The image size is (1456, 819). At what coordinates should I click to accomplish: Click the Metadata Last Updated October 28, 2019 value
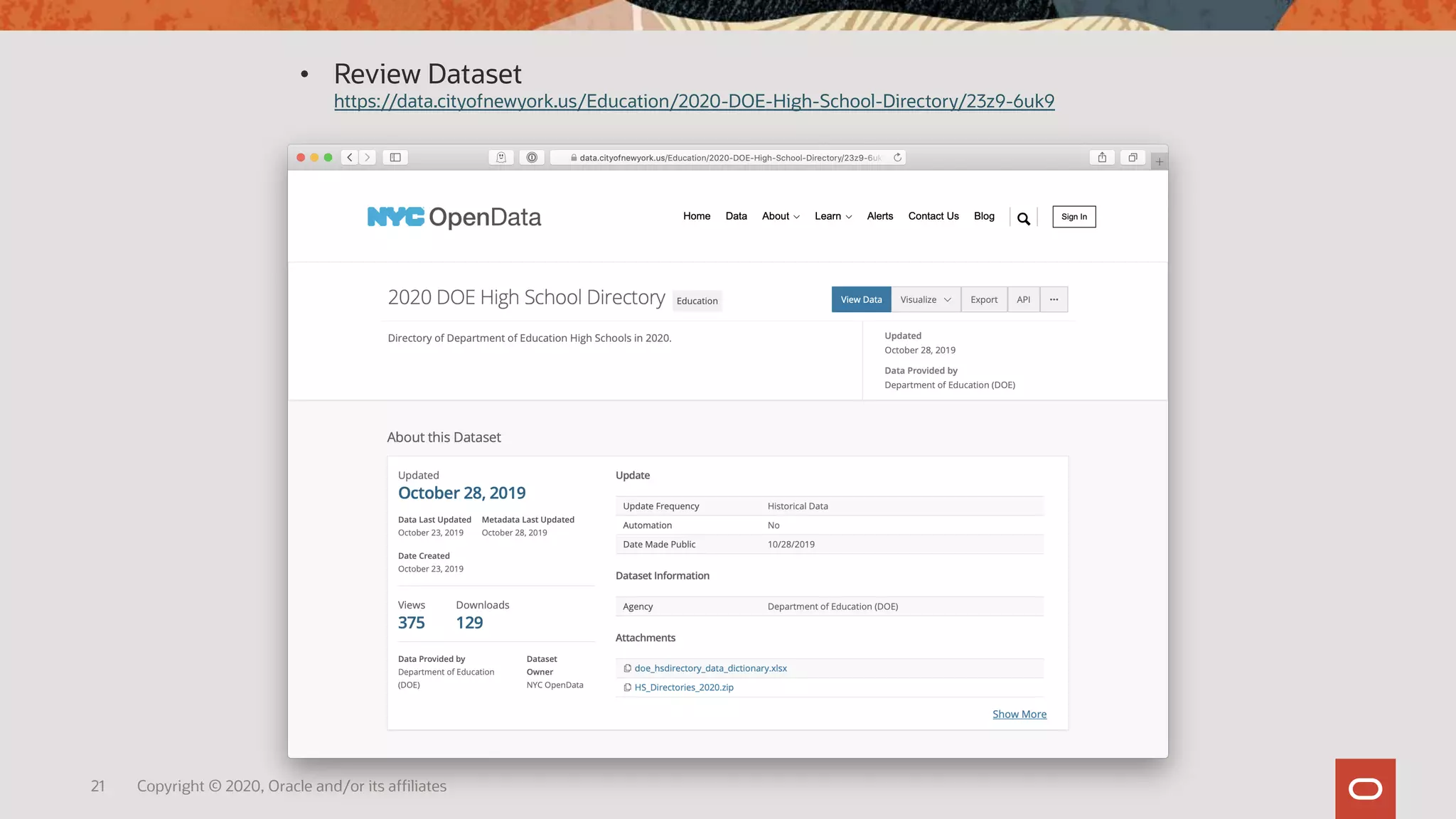coord(514,532)
